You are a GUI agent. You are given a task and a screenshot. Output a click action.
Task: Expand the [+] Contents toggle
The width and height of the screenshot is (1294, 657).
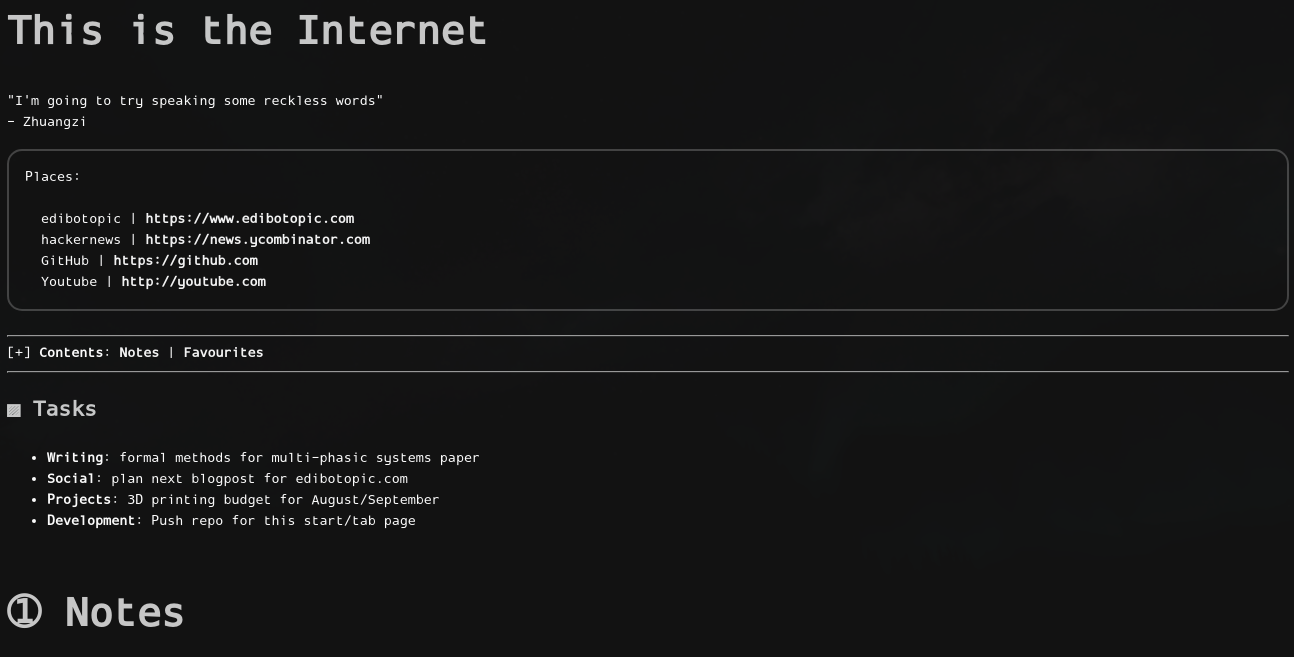19,352
